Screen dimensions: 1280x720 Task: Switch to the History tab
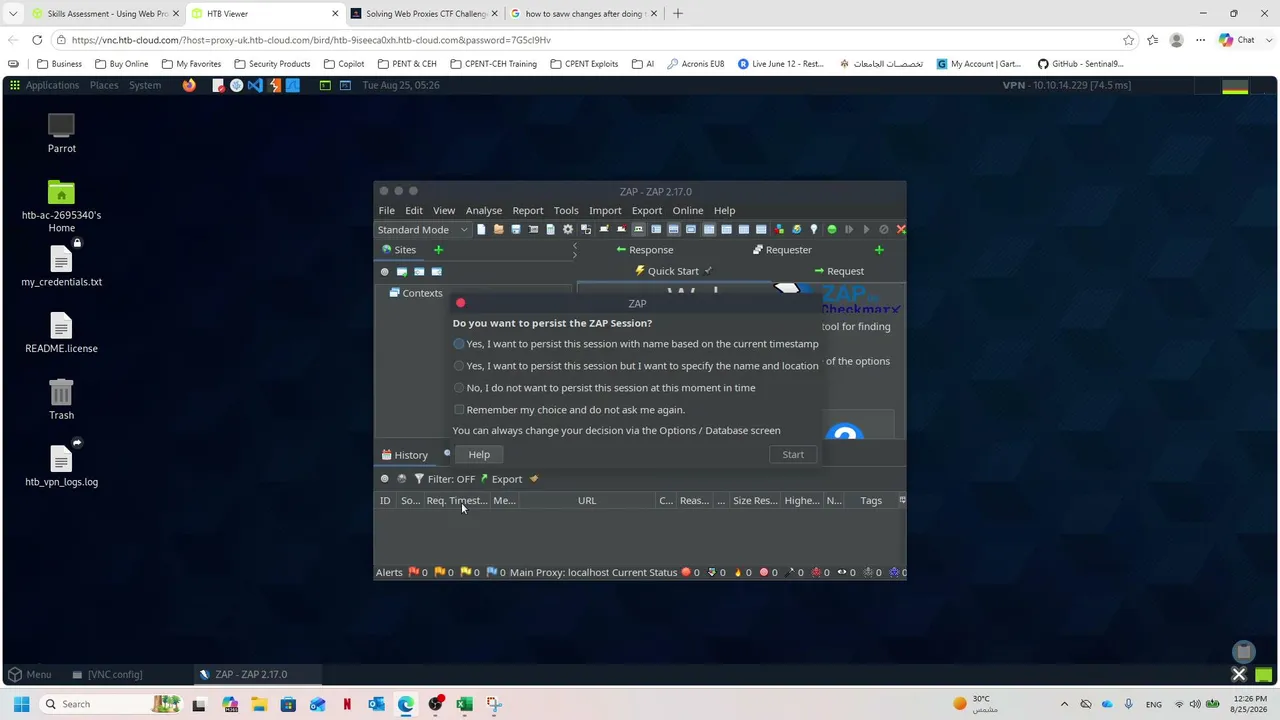click(405, 455)
